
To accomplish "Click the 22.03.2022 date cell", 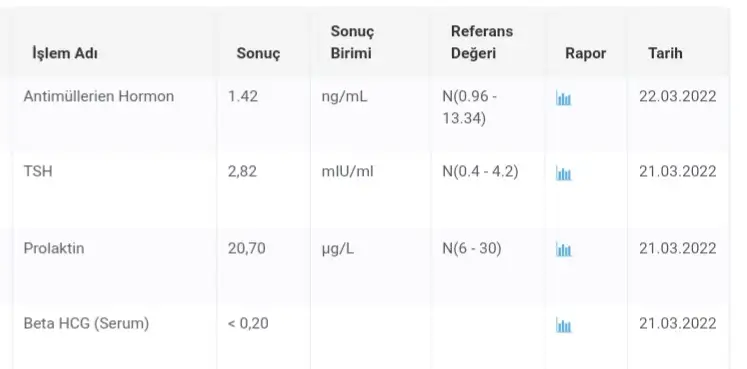I will coord(677,96).
